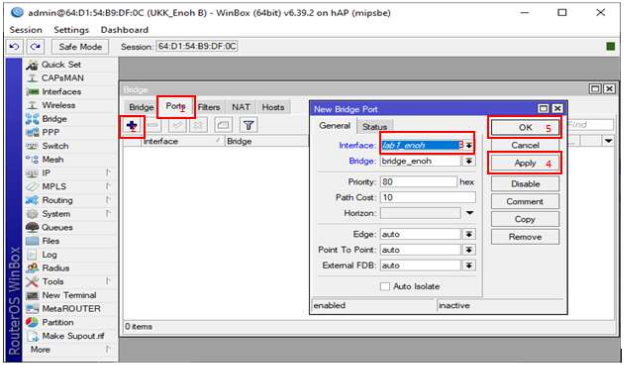624x366 pixels.
Task: Open the Status tab in New Bridge Port
Action: 374,127
